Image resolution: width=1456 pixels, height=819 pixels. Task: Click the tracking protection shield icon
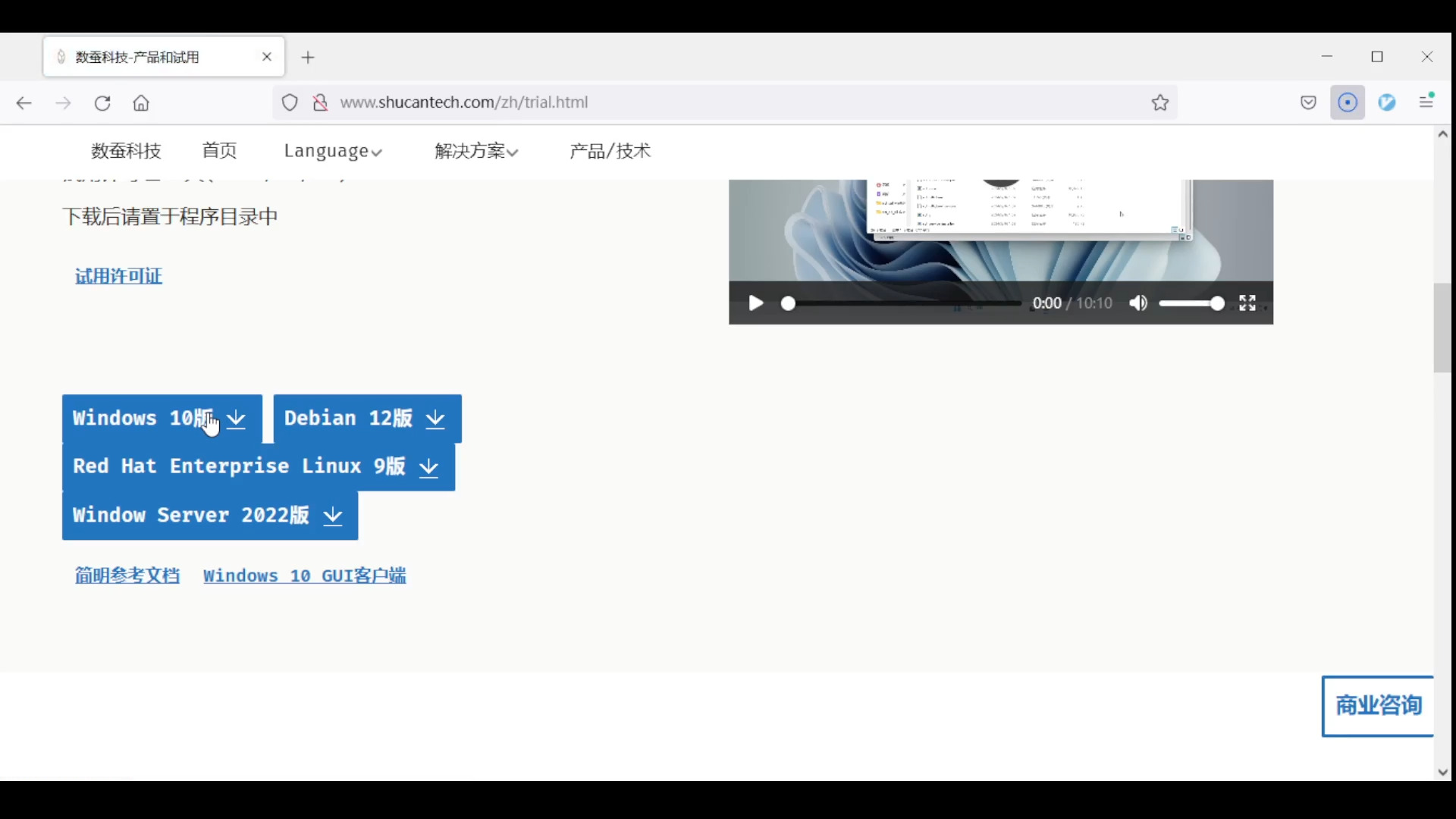[290, 102]
